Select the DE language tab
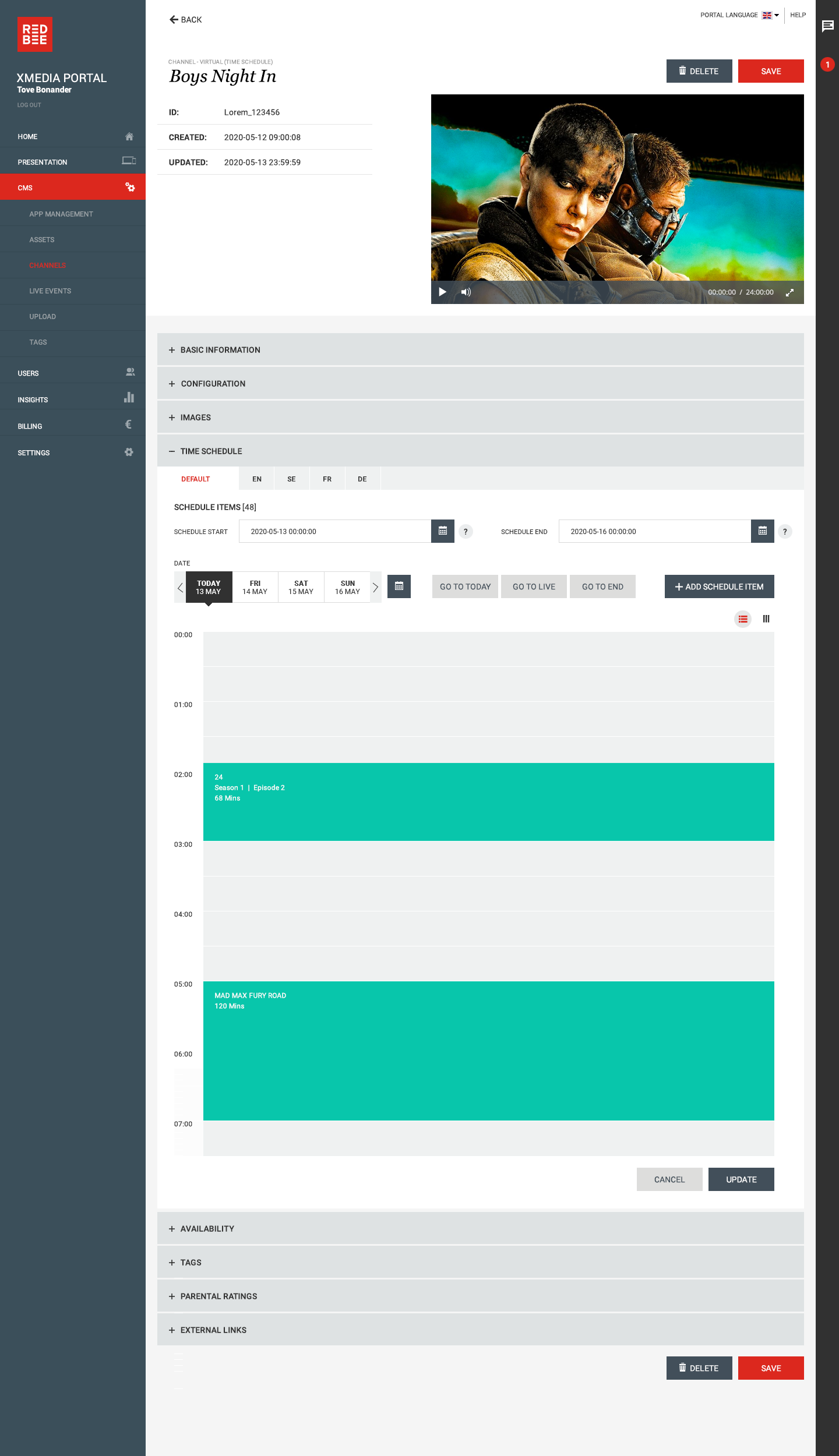The width and height of the screenshot is (839, 1456). [x=362, y=479]
